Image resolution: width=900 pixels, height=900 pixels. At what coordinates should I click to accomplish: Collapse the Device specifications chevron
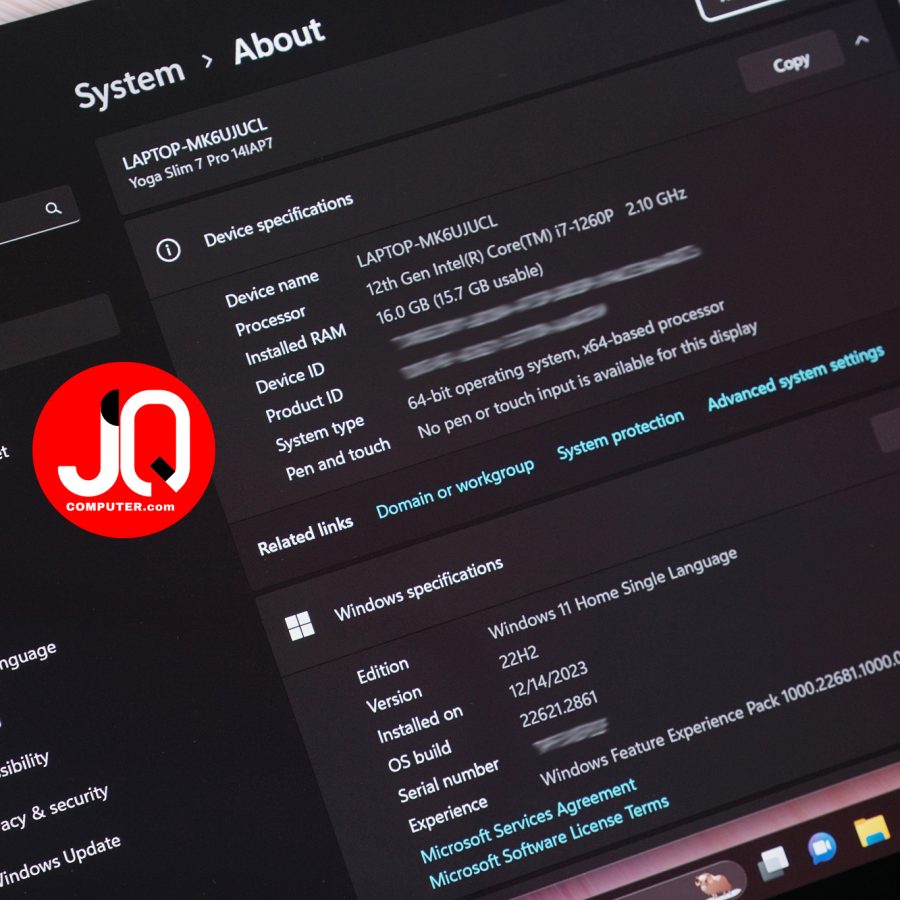click(x=862, y=40)
